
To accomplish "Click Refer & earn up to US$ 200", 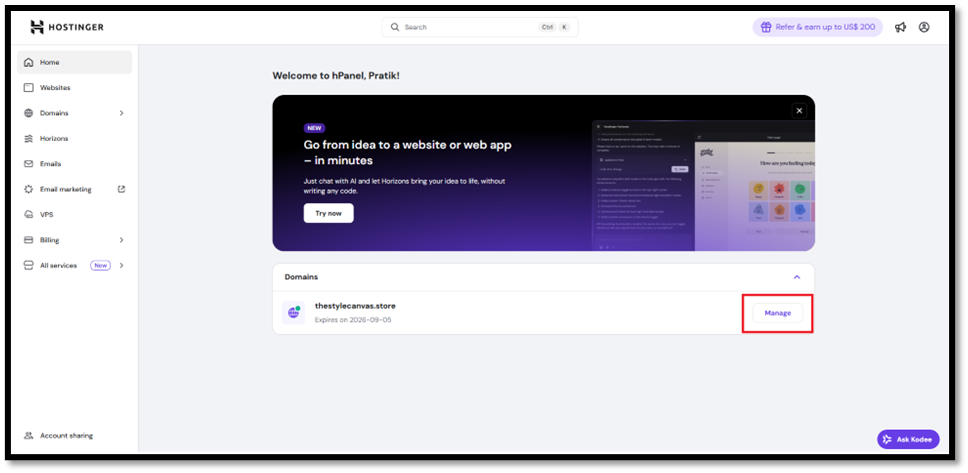I will 817,27.
